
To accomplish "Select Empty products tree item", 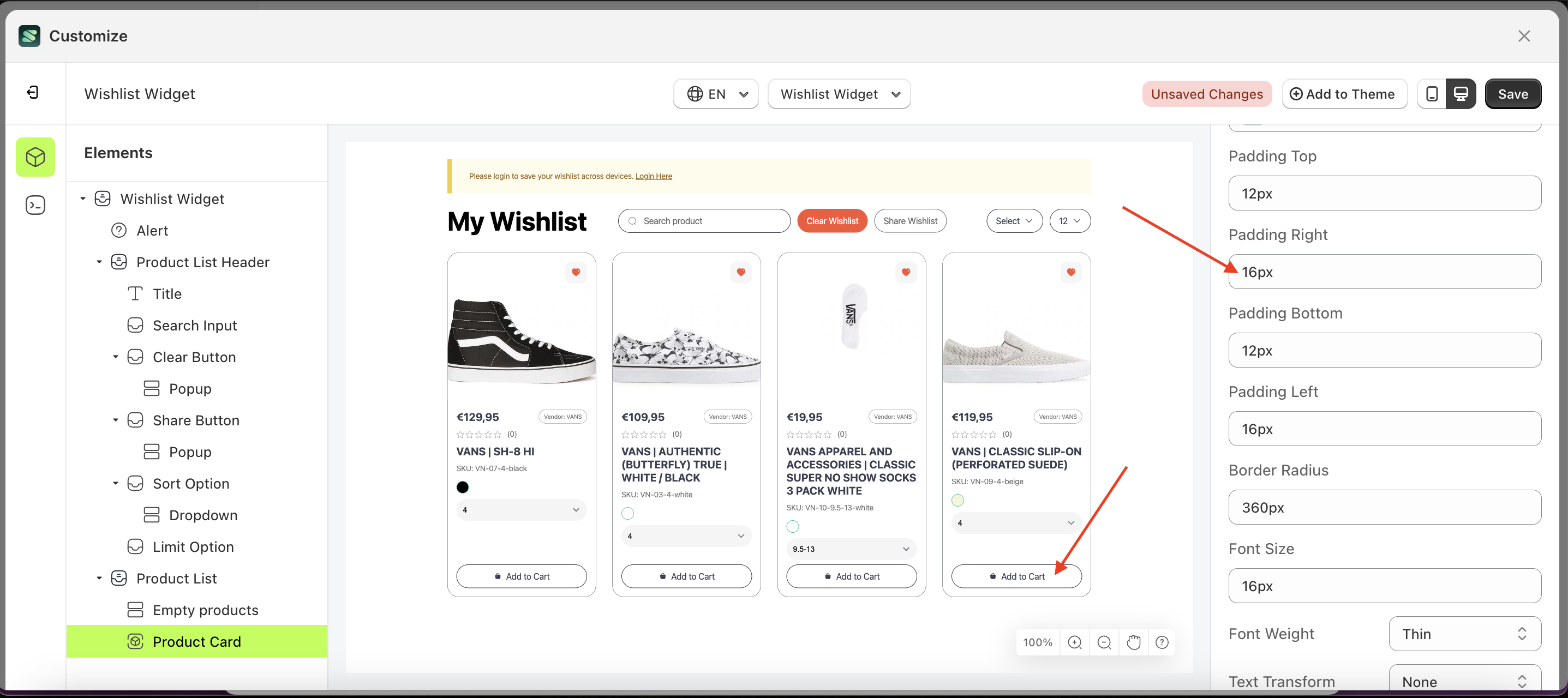I will tap(205, 610).
